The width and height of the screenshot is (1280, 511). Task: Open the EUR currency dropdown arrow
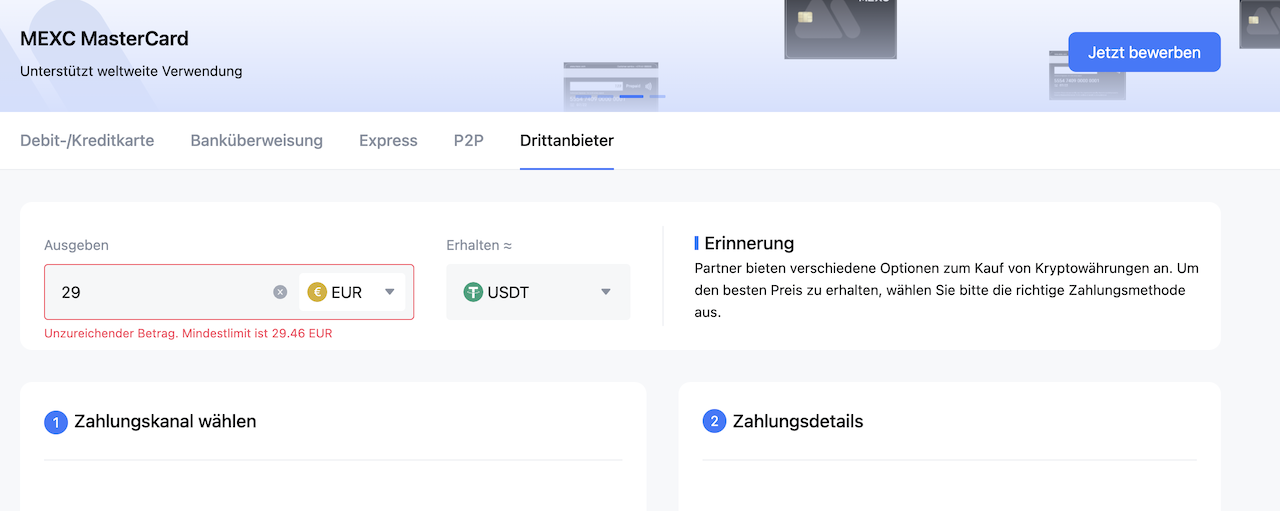coord(390,292)
